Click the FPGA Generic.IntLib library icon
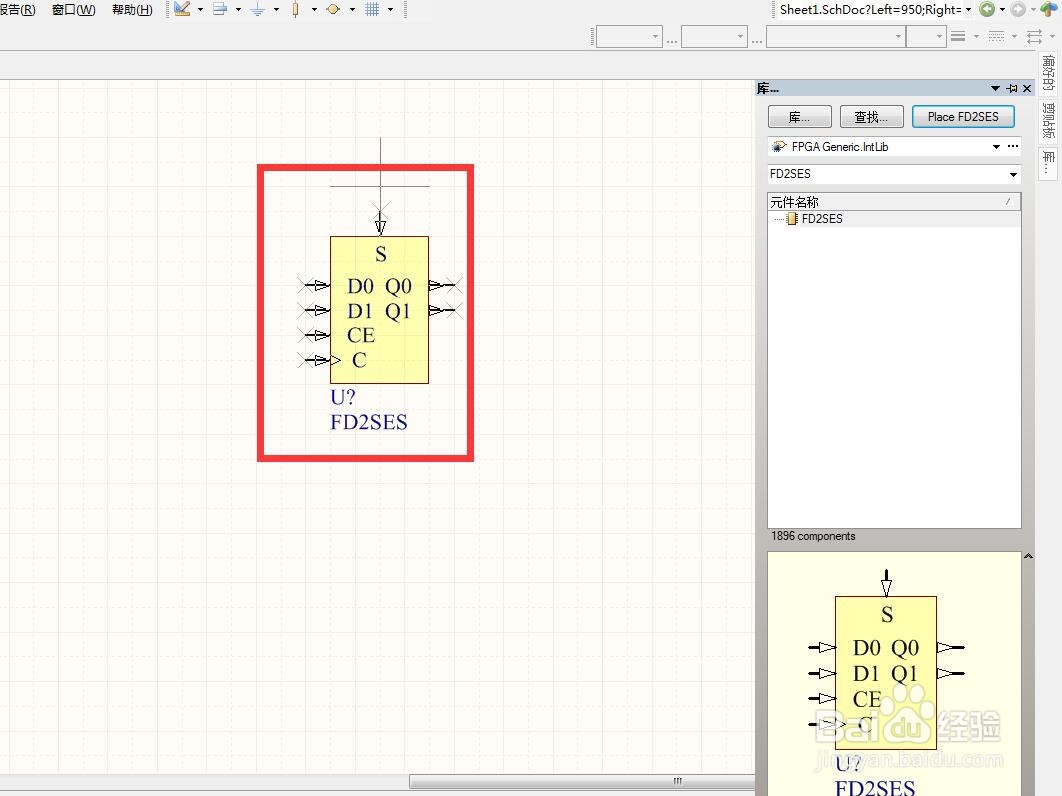The image size is (1062, 796). coord(780,146)
